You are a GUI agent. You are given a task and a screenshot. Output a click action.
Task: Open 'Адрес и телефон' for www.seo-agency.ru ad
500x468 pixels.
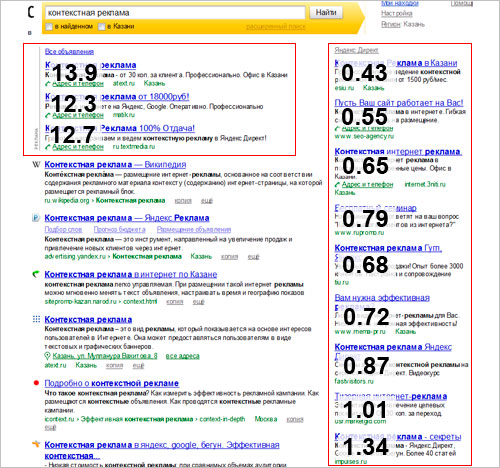(x=367, y=128)
